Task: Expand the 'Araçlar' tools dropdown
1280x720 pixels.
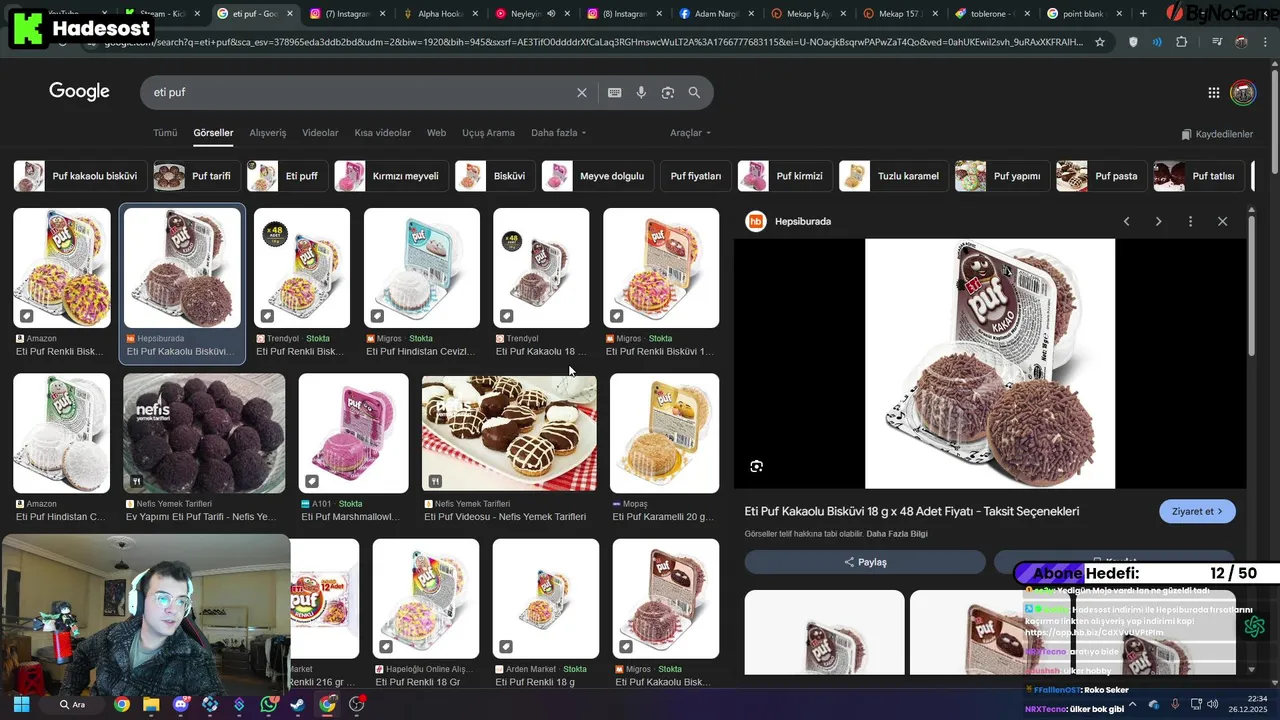Action: [690, 133]
